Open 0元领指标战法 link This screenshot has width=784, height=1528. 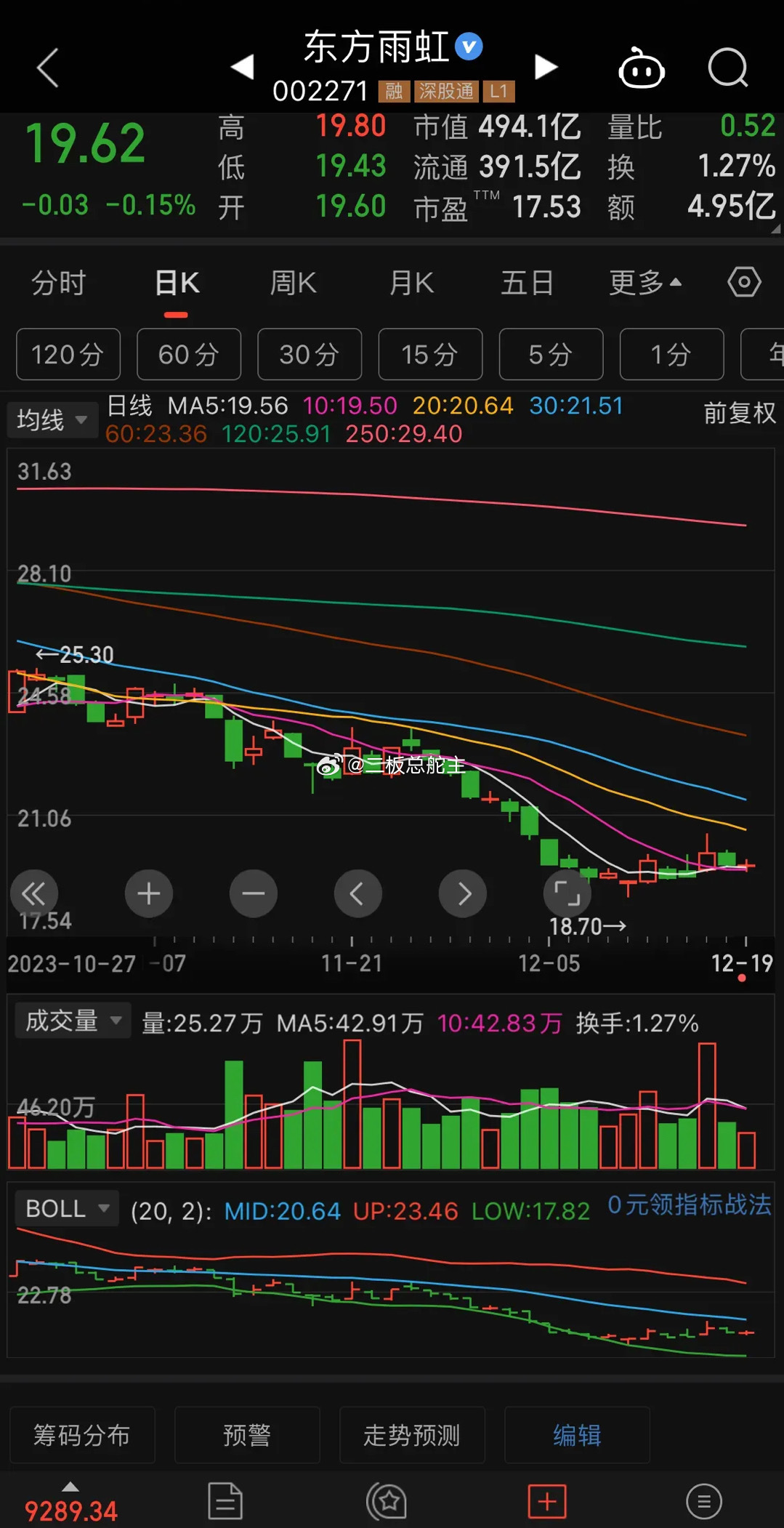point(689,1205)
